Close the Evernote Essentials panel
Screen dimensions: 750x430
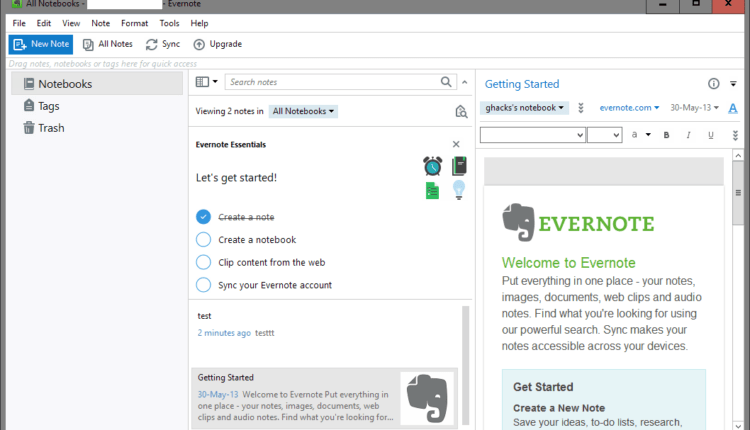(x=456, y=144)
